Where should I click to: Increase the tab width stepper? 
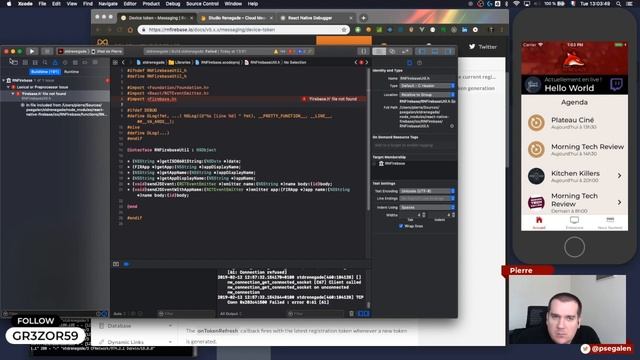[x=424, y=214]
